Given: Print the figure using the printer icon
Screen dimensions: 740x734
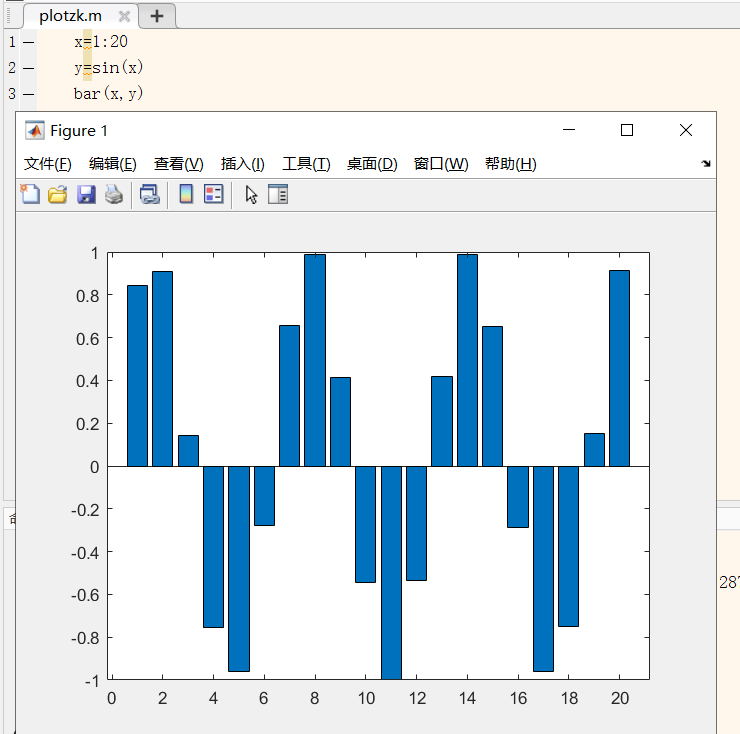Looking at the screenshot, I should (114, 194).
